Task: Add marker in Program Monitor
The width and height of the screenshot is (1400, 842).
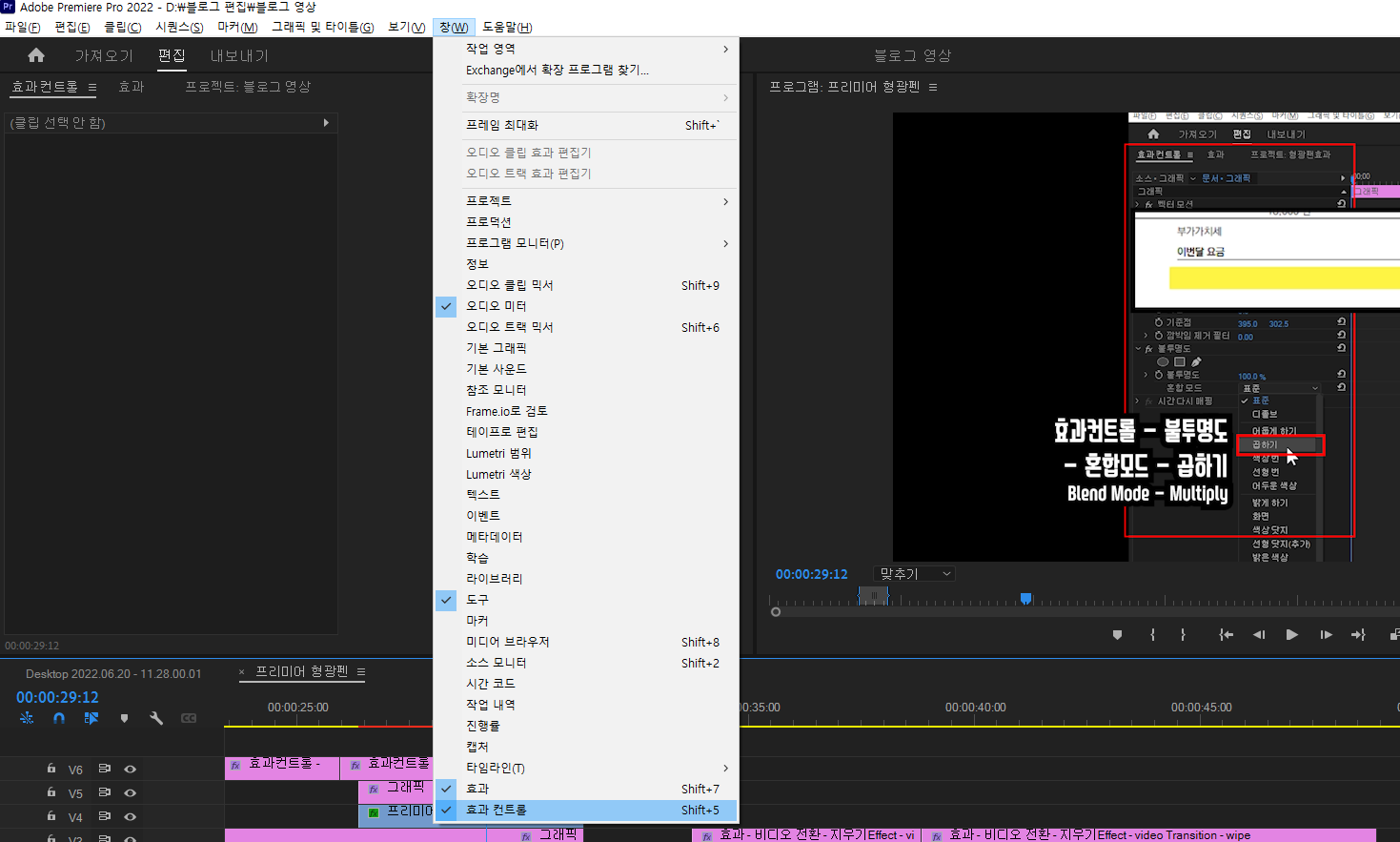Action: click(1117, 634)
